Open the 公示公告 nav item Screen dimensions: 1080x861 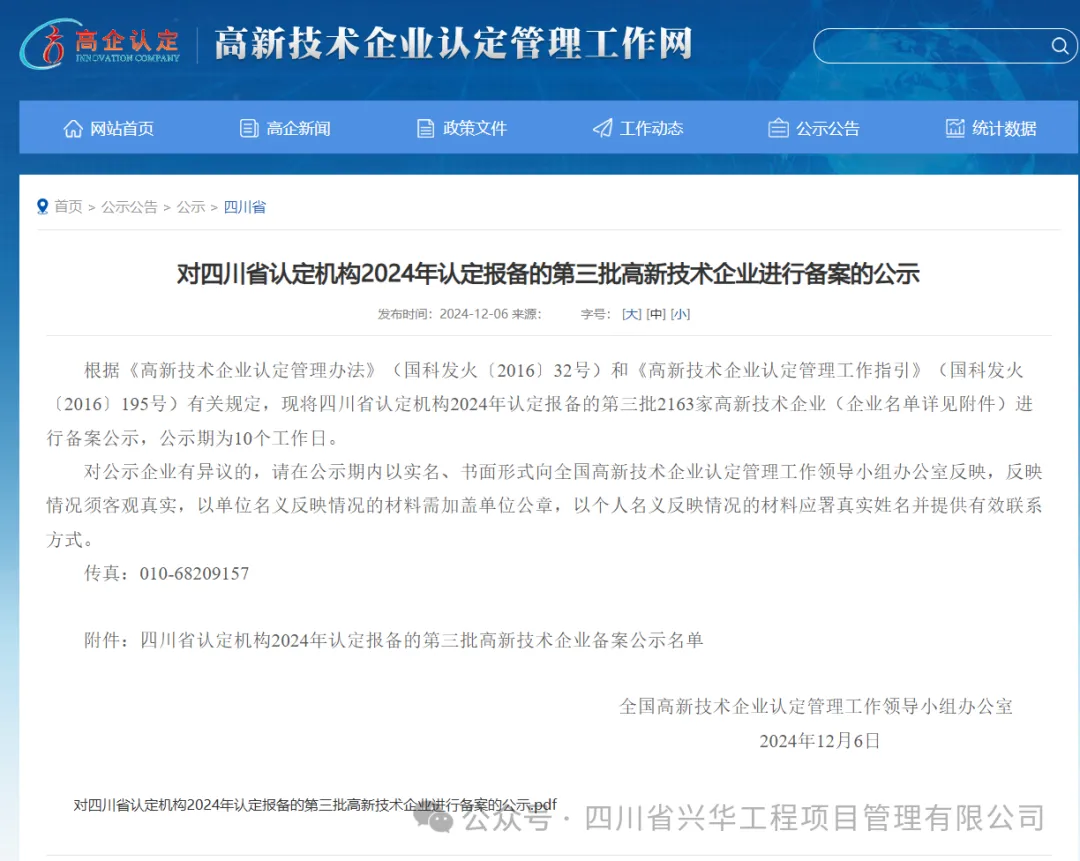click(828, 128)
